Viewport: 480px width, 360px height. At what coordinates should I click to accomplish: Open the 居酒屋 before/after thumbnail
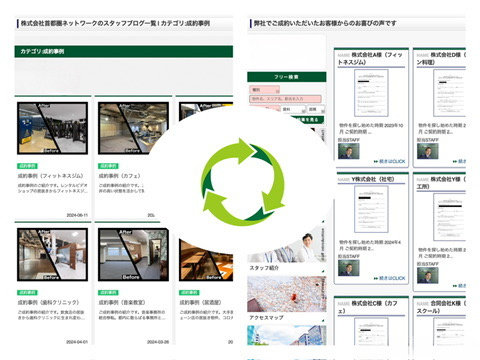click(206, 260)
